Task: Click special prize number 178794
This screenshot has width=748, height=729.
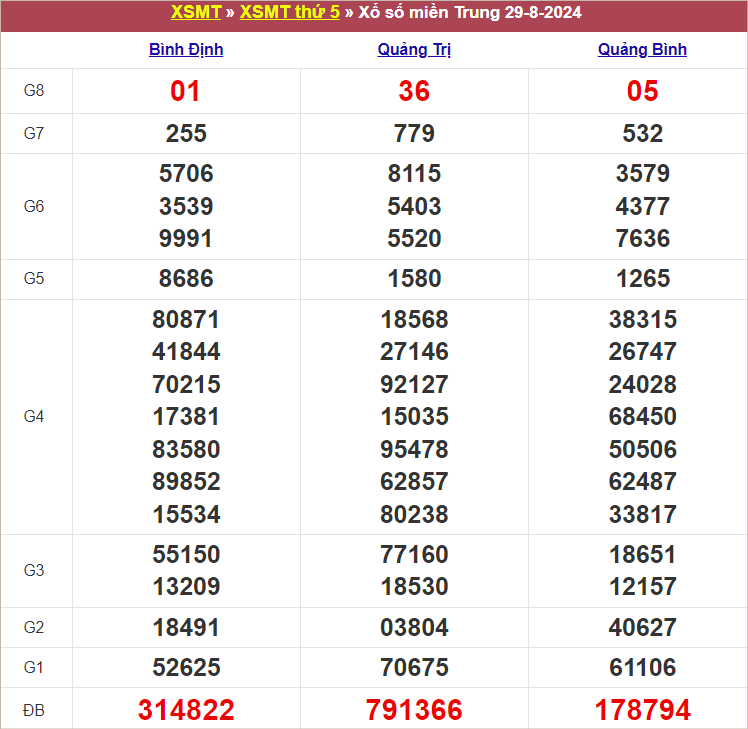Action: click(643, 710)
